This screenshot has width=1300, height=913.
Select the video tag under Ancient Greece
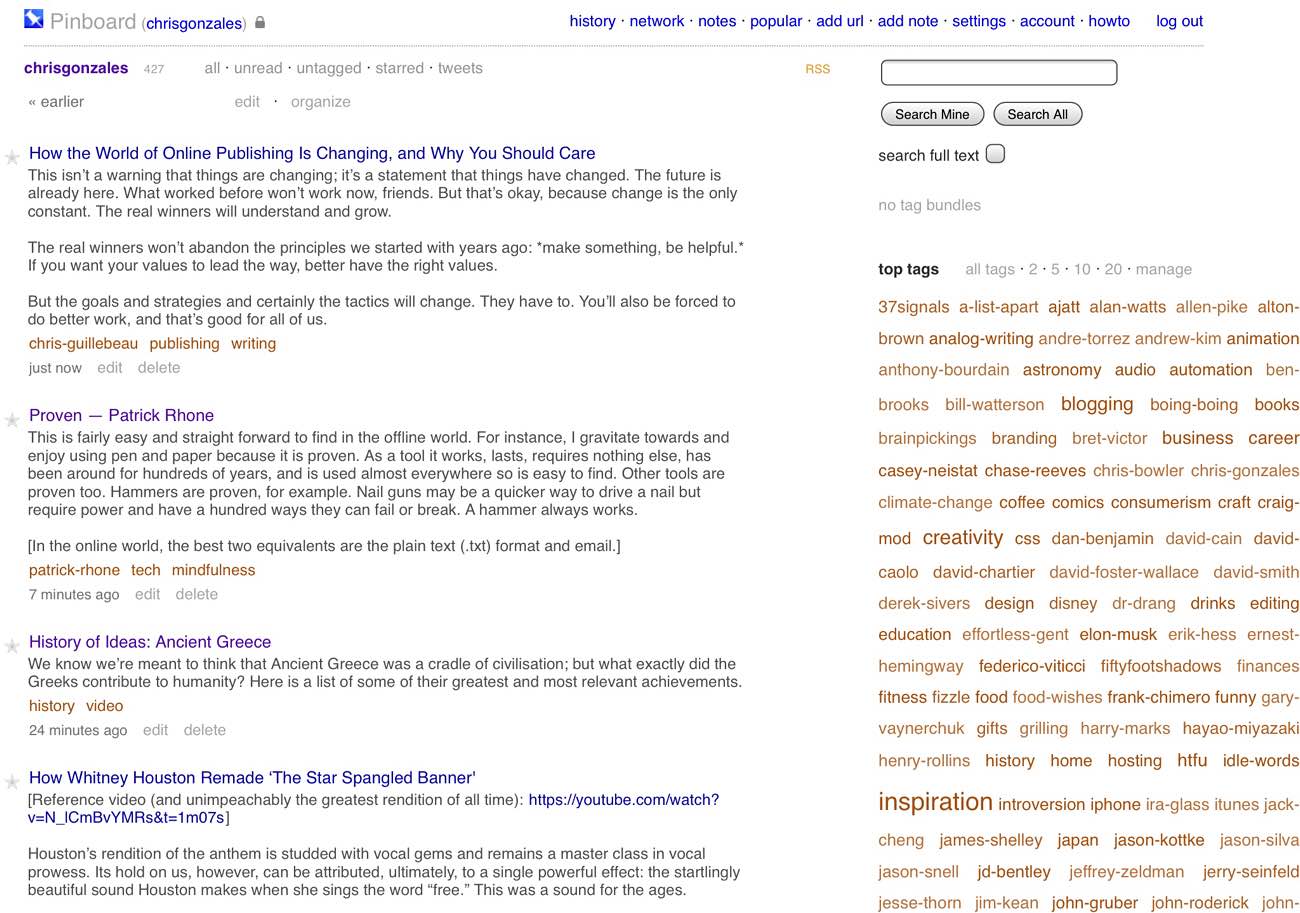[x=104, y=706]
